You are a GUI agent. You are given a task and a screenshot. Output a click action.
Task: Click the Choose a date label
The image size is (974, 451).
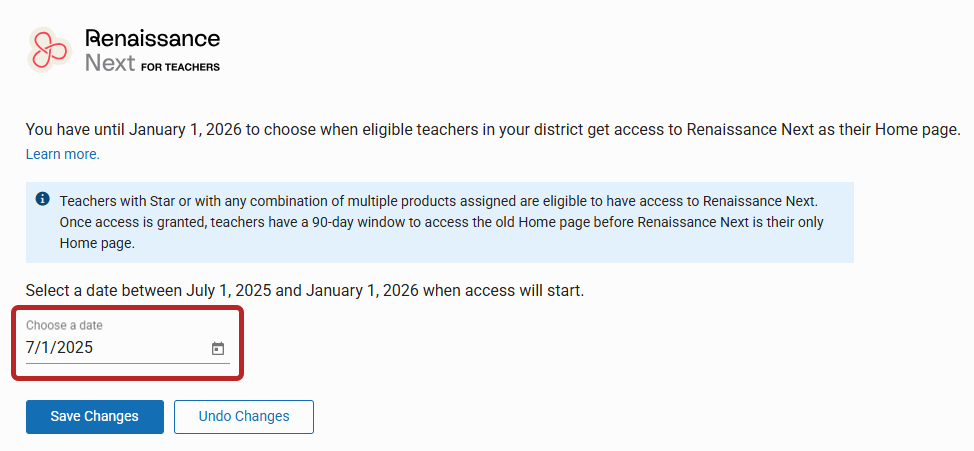(x=64, y=326)
